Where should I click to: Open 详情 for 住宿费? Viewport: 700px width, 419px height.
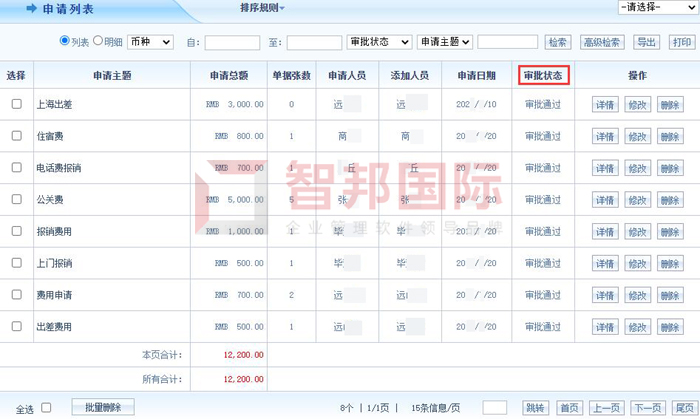pos(605,137)
